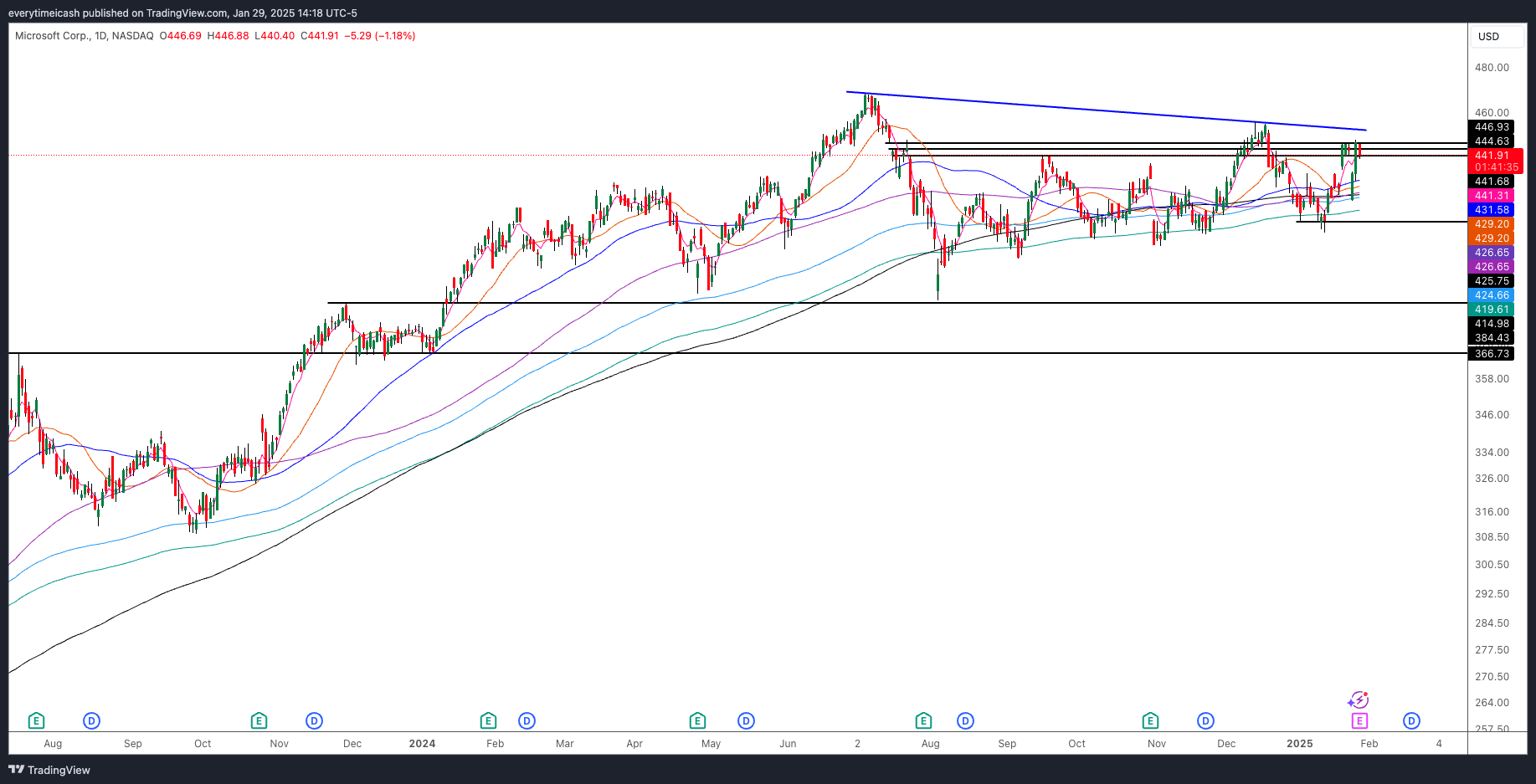Viewport: 1536px width, 784px height.
Task: Click the leftmost dividend D marker
Action: point(92,720)
